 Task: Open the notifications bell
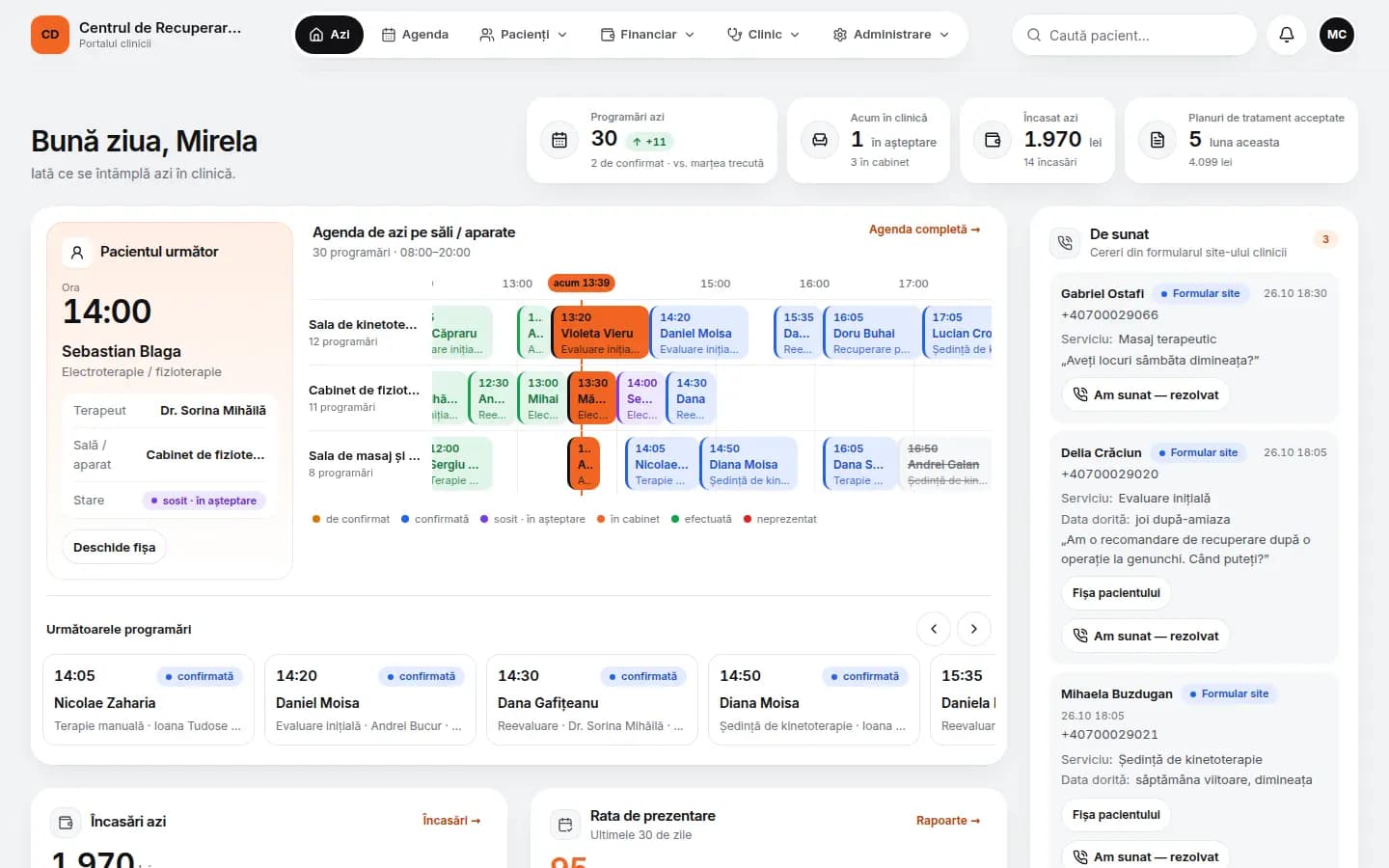(x=1287, y=35)
